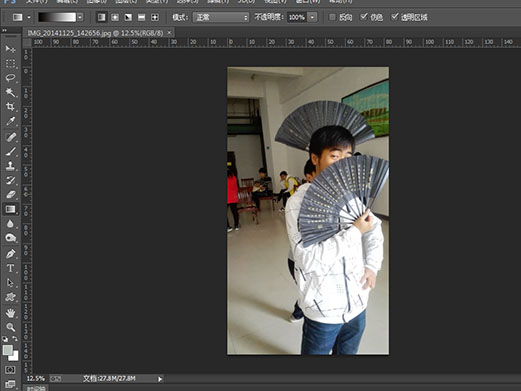Click the 12.5% zoom level field
The image size is (521, 391).
click(36, 379)
